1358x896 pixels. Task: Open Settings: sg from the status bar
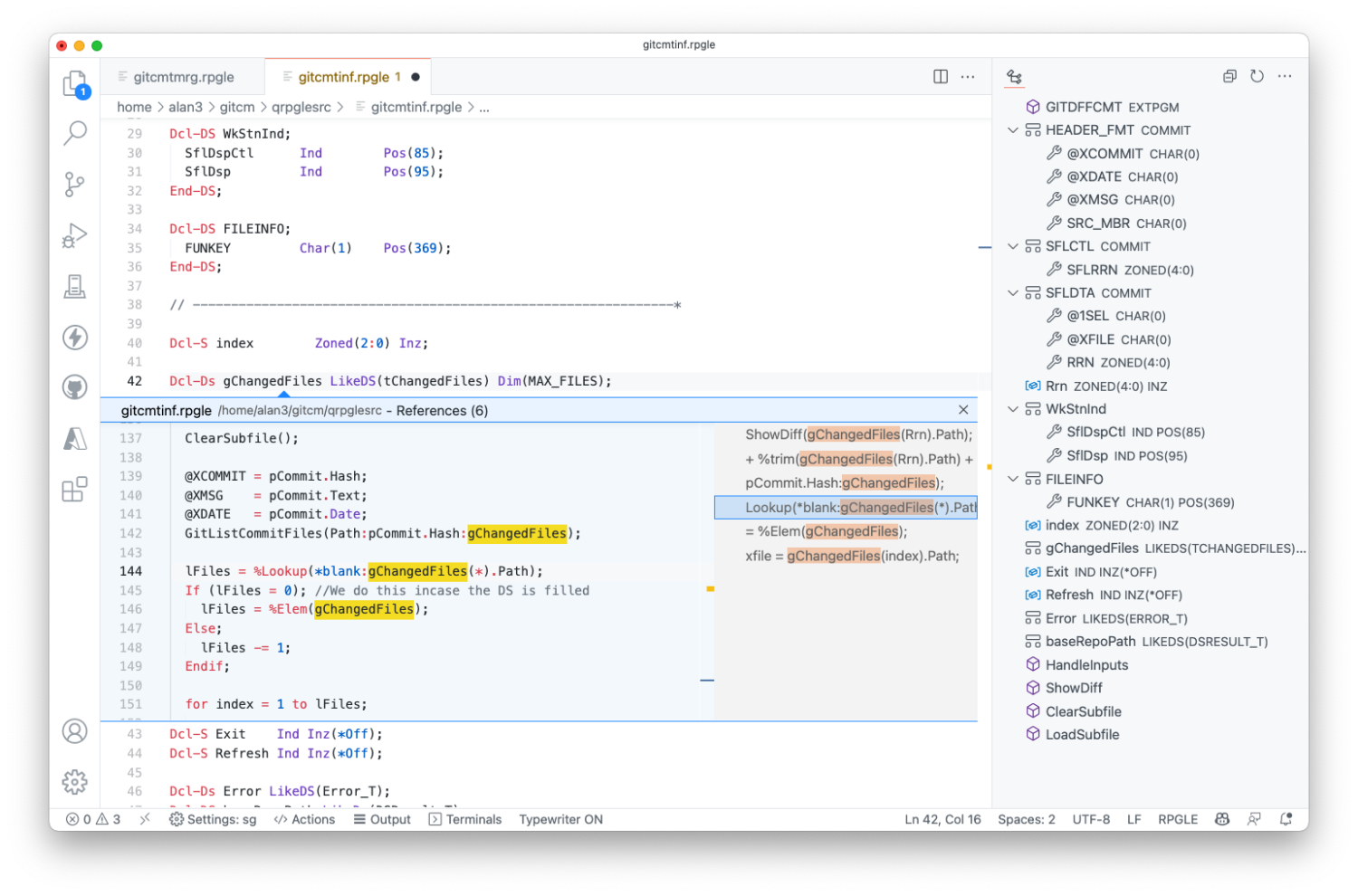(213, 819)
